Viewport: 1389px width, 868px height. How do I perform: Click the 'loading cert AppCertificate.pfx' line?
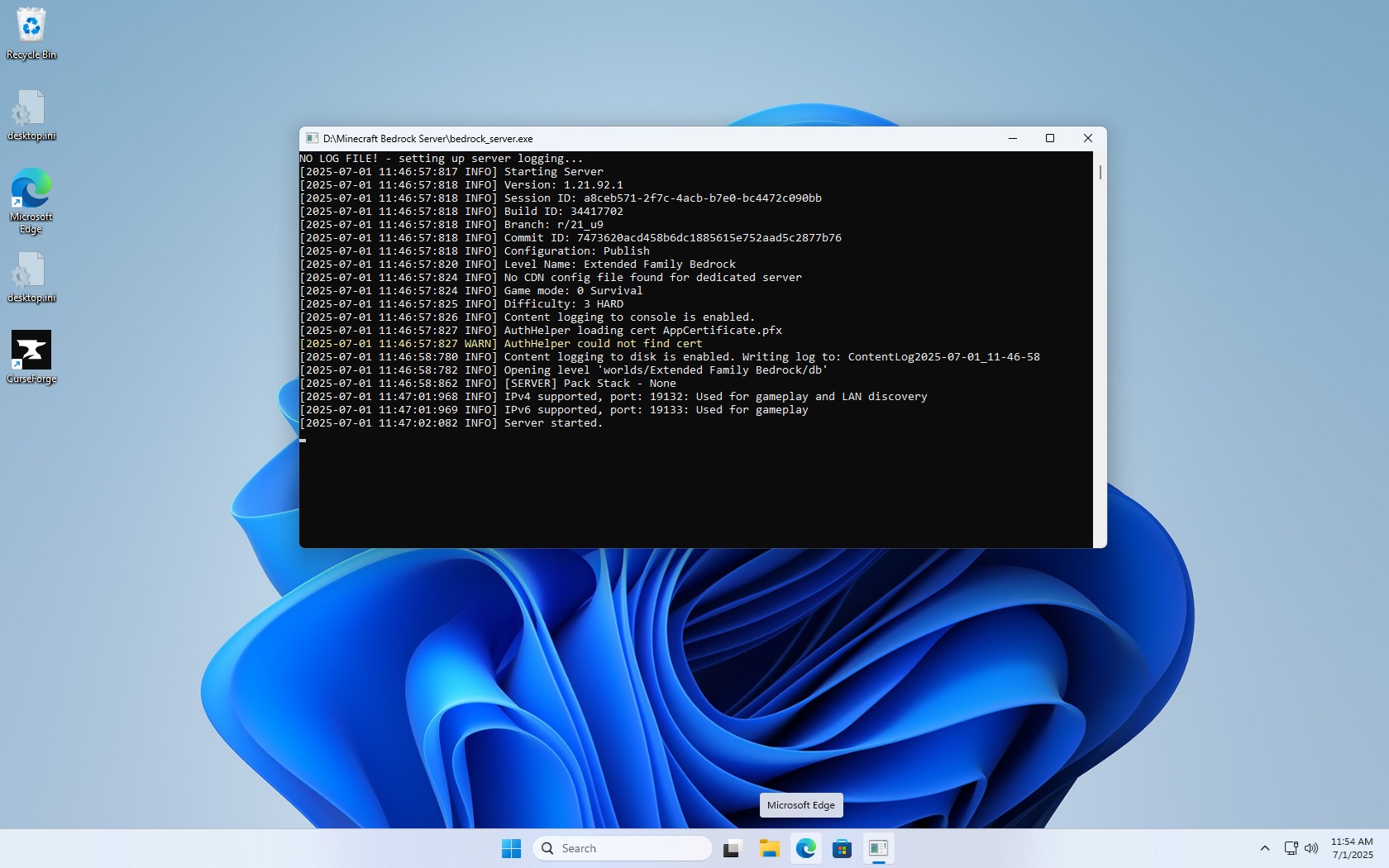pos(541,331)
